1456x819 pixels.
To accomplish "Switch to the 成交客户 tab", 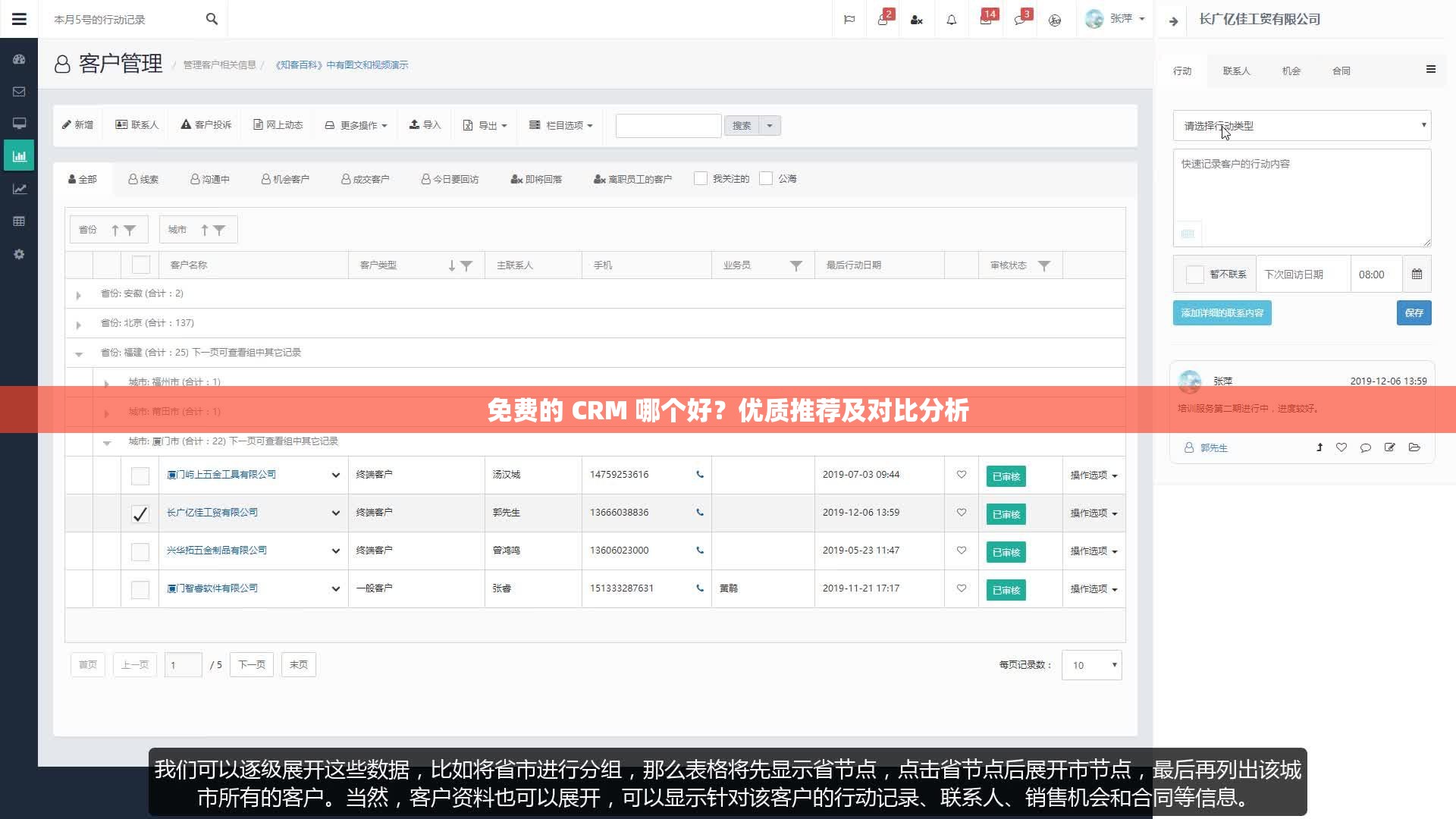I will point(366,179).
